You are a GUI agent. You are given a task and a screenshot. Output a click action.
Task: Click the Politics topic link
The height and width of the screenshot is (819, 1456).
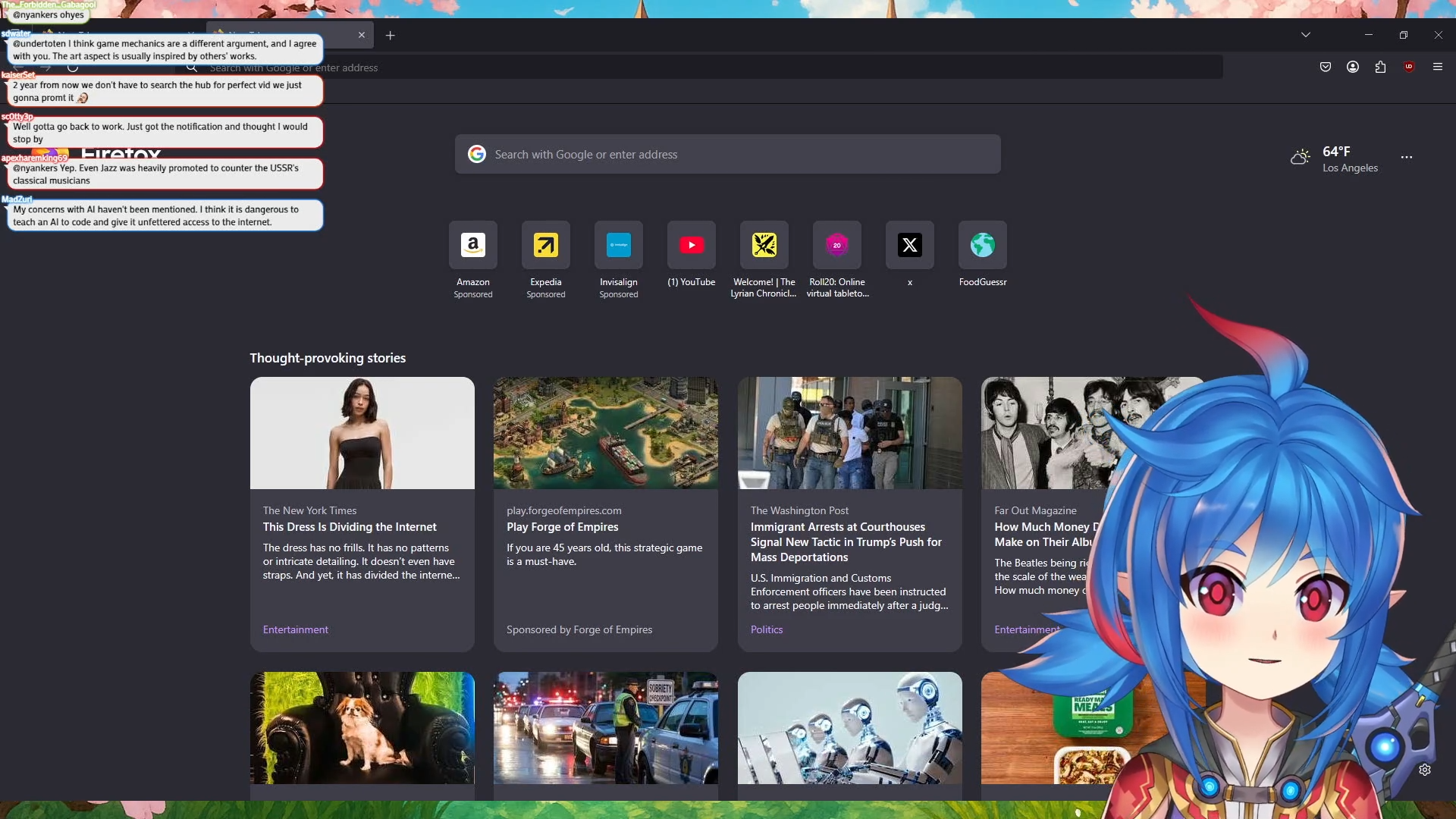tap(767, 629)
